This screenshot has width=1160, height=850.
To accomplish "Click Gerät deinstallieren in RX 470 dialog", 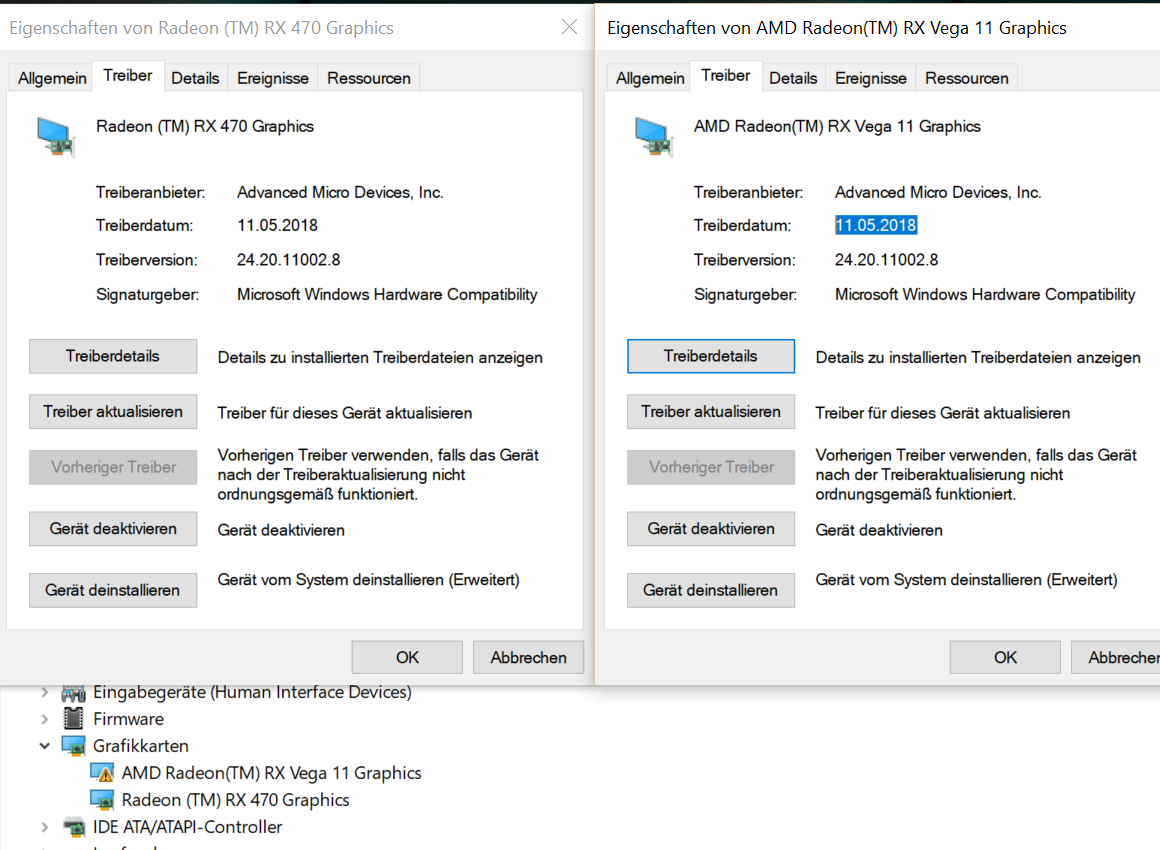I will [x=113, y=590].
